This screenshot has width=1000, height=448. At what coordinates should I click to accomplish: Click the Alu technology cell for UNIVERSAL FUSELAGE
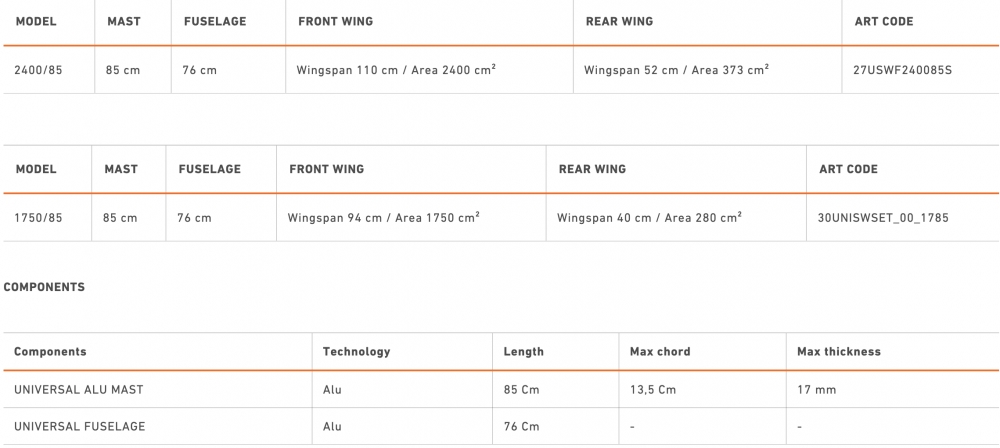(x=332, y=427)
